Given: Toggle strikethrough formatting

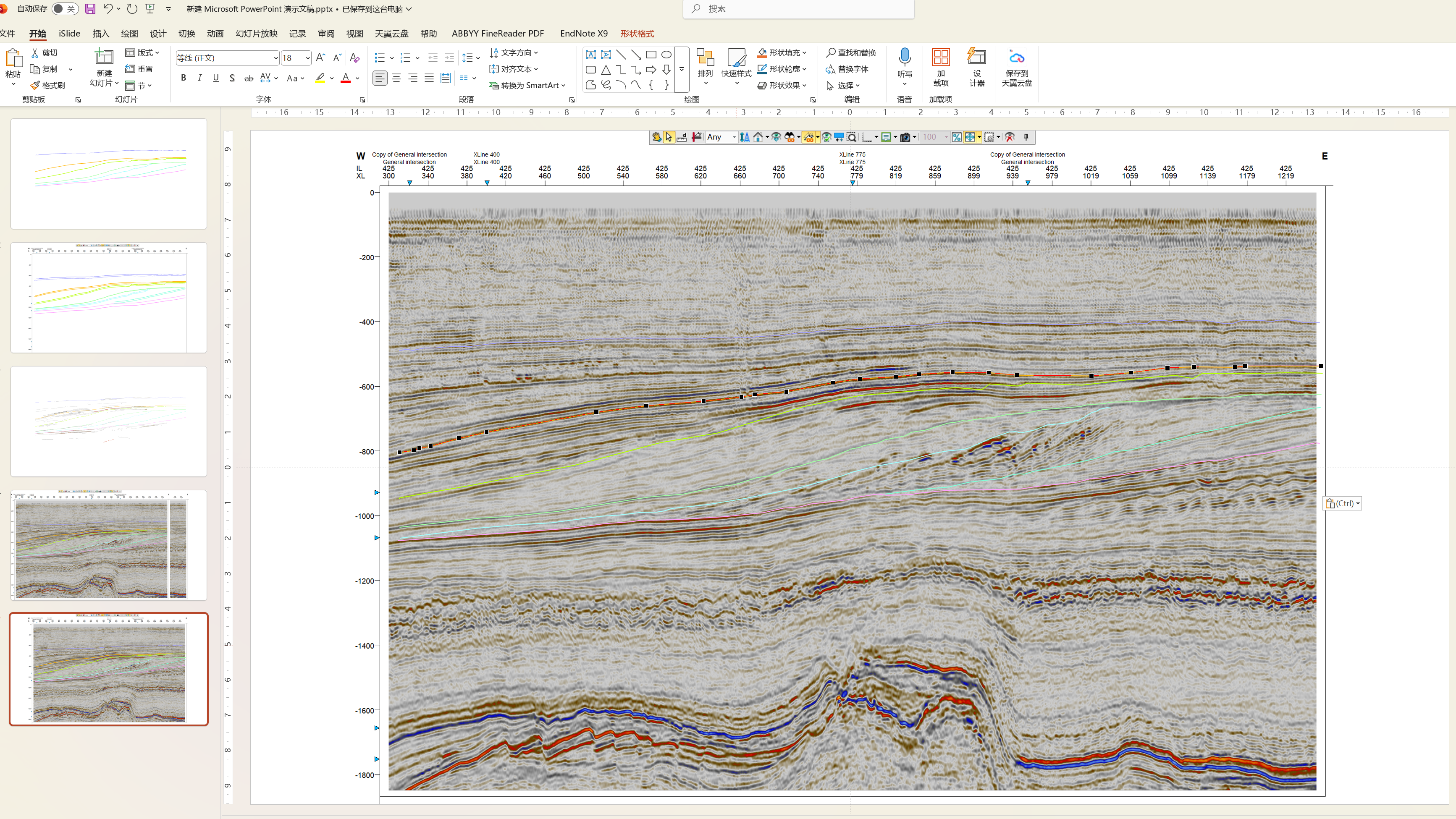Looking at the screenshot, I should click(x=248, y=78).
